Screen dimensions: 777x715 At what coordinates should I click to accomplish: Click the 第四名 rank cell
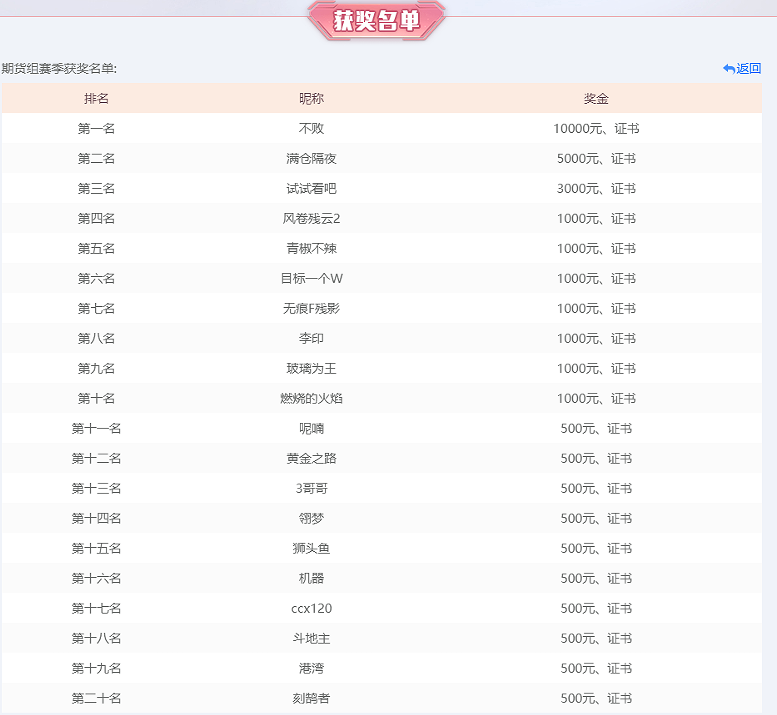96,219
